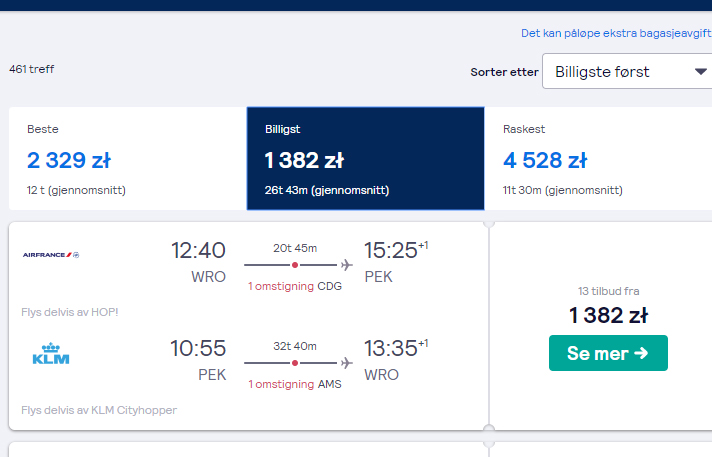The width and height of the screenshot is (712, 457).
Task: Click the 'Sorter etter' label
Action: [x=504, y=72]
